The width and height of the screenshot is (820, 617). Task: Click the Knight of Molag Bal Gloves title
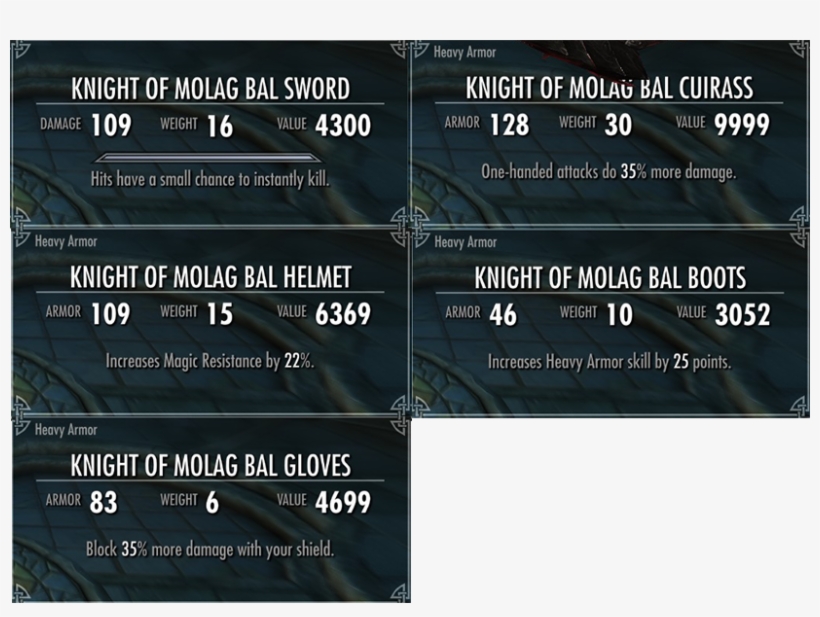click(x=210, y=466)
